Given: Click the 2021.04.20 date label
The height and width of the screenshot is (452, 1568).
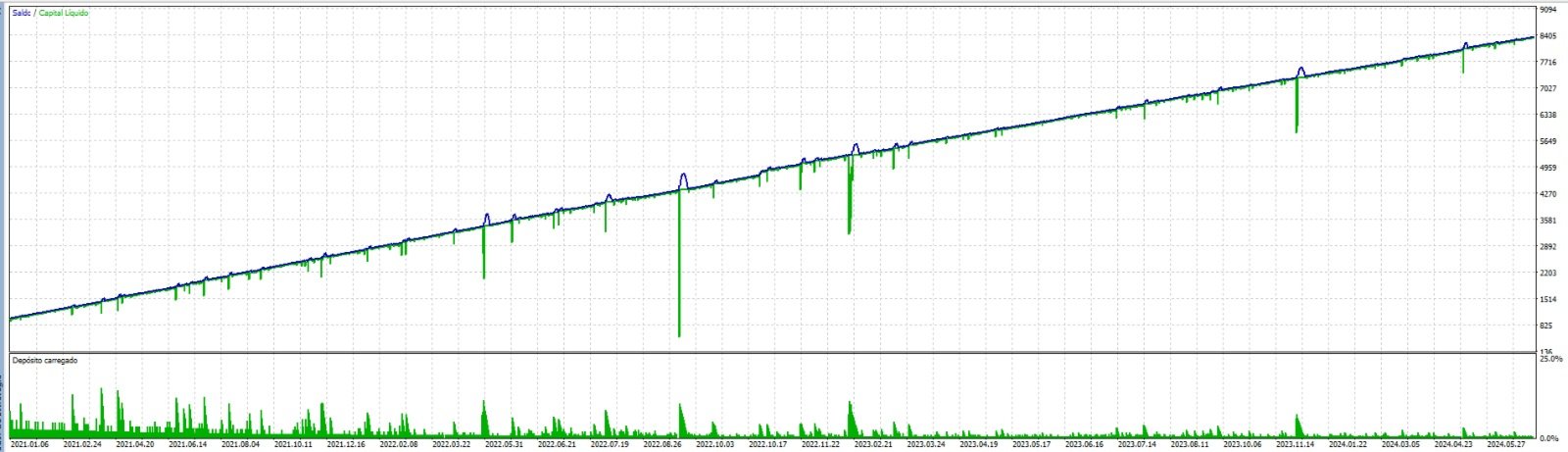Looking at the screenshot, I should coord(135,444).
